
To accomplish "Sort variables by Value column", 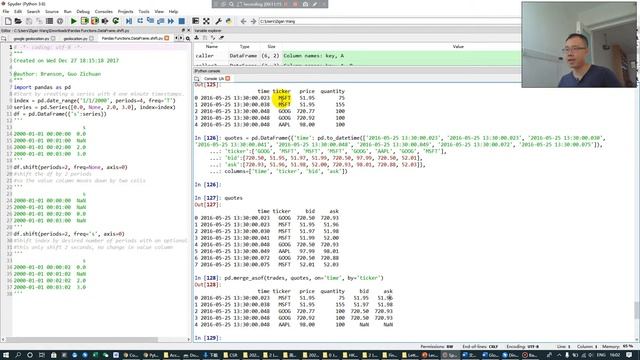I will [458, 47].
